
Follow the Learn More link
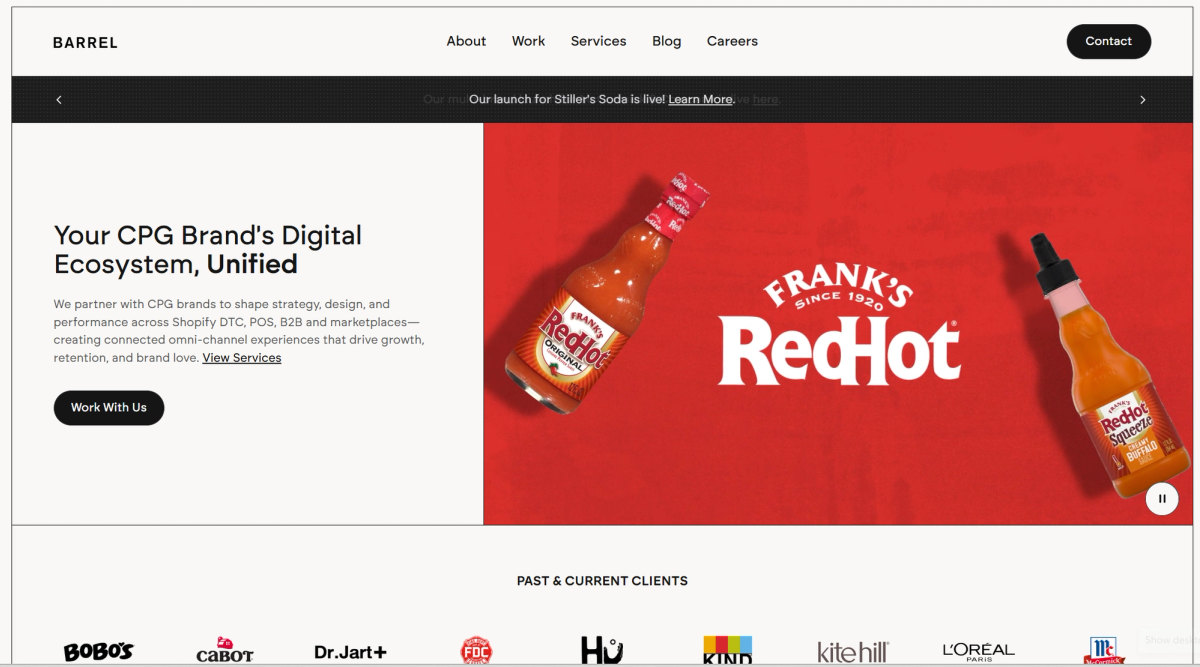700,99
